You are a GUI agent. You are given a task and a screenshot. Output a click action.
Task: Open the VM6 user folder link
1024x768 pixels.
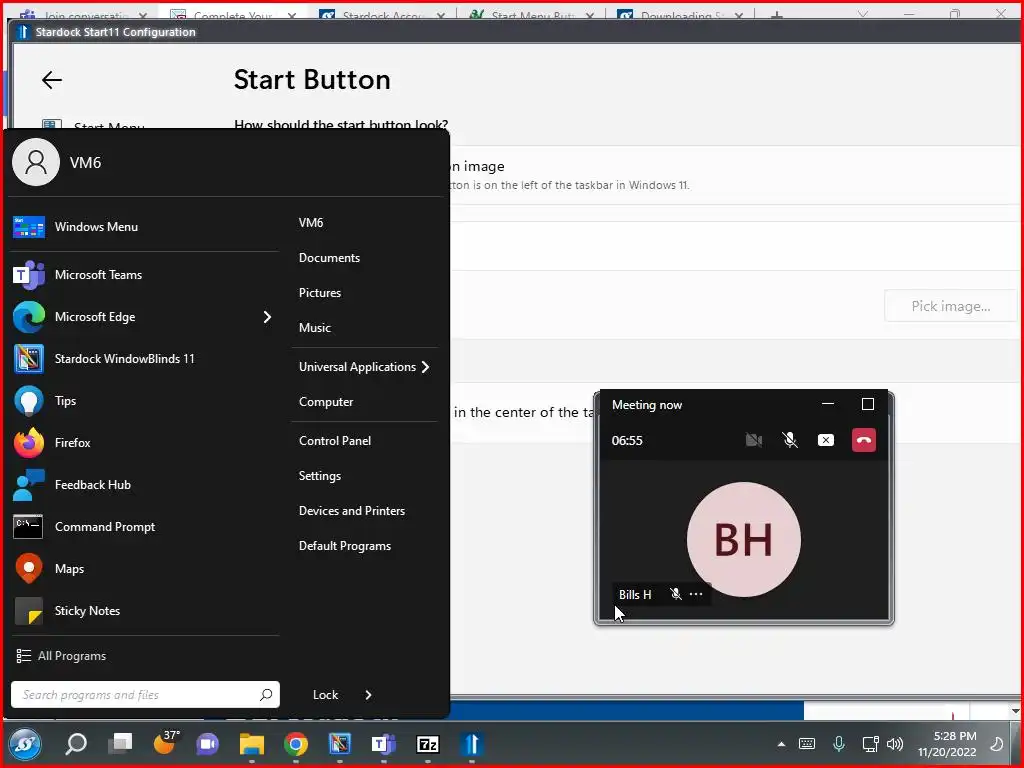tap(311, 223)
